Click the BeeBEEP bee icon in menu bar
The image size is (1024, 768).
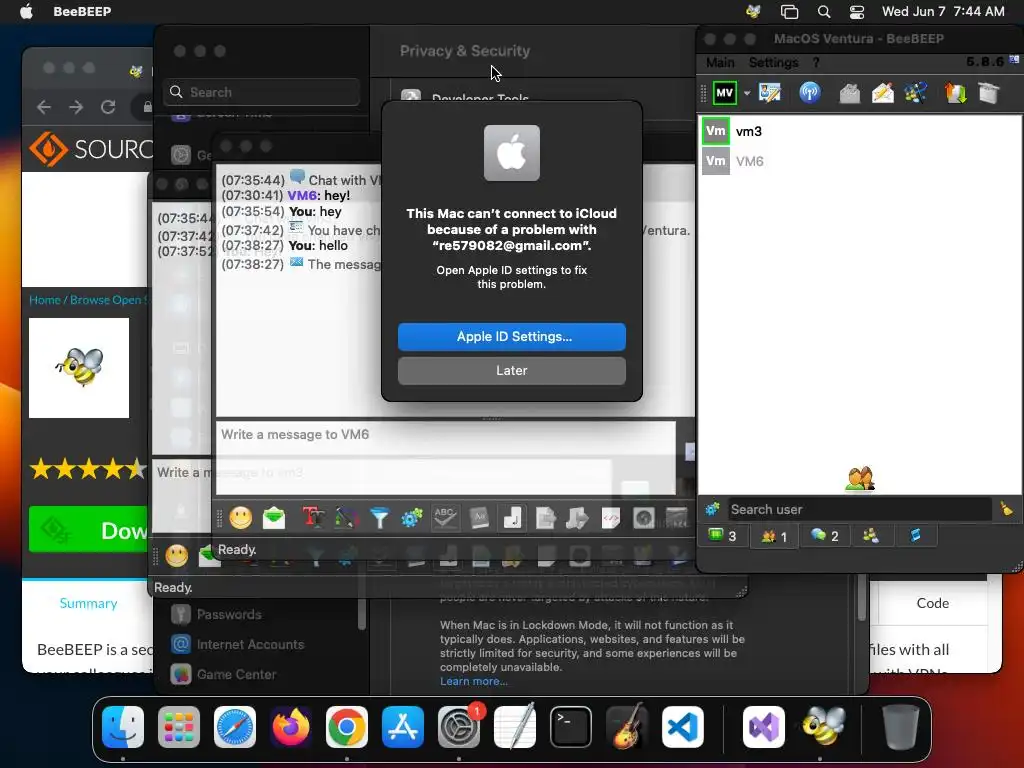pos(754,11)
